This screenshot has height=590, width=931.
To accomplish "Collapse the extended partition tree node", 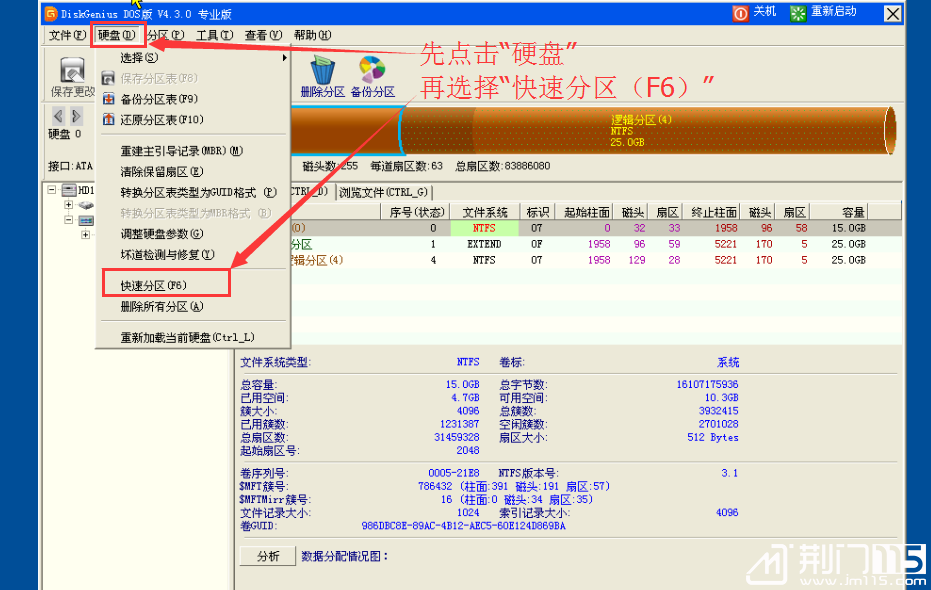I will point(68,220).
